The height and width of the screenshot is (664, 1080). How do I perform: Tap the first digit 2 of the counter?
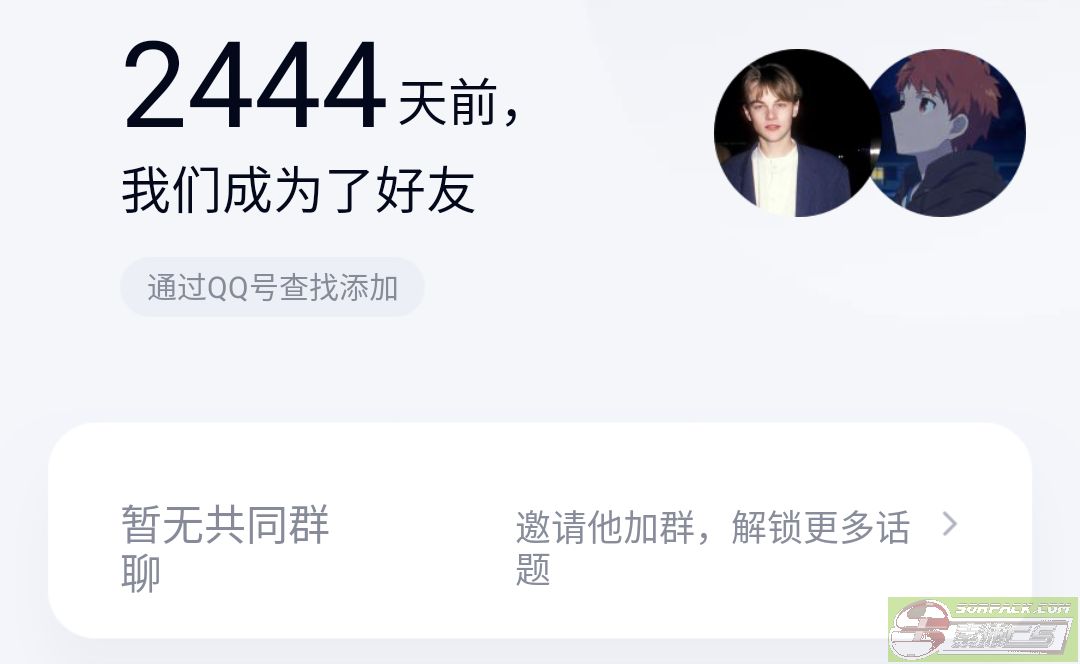pos(154,85)
